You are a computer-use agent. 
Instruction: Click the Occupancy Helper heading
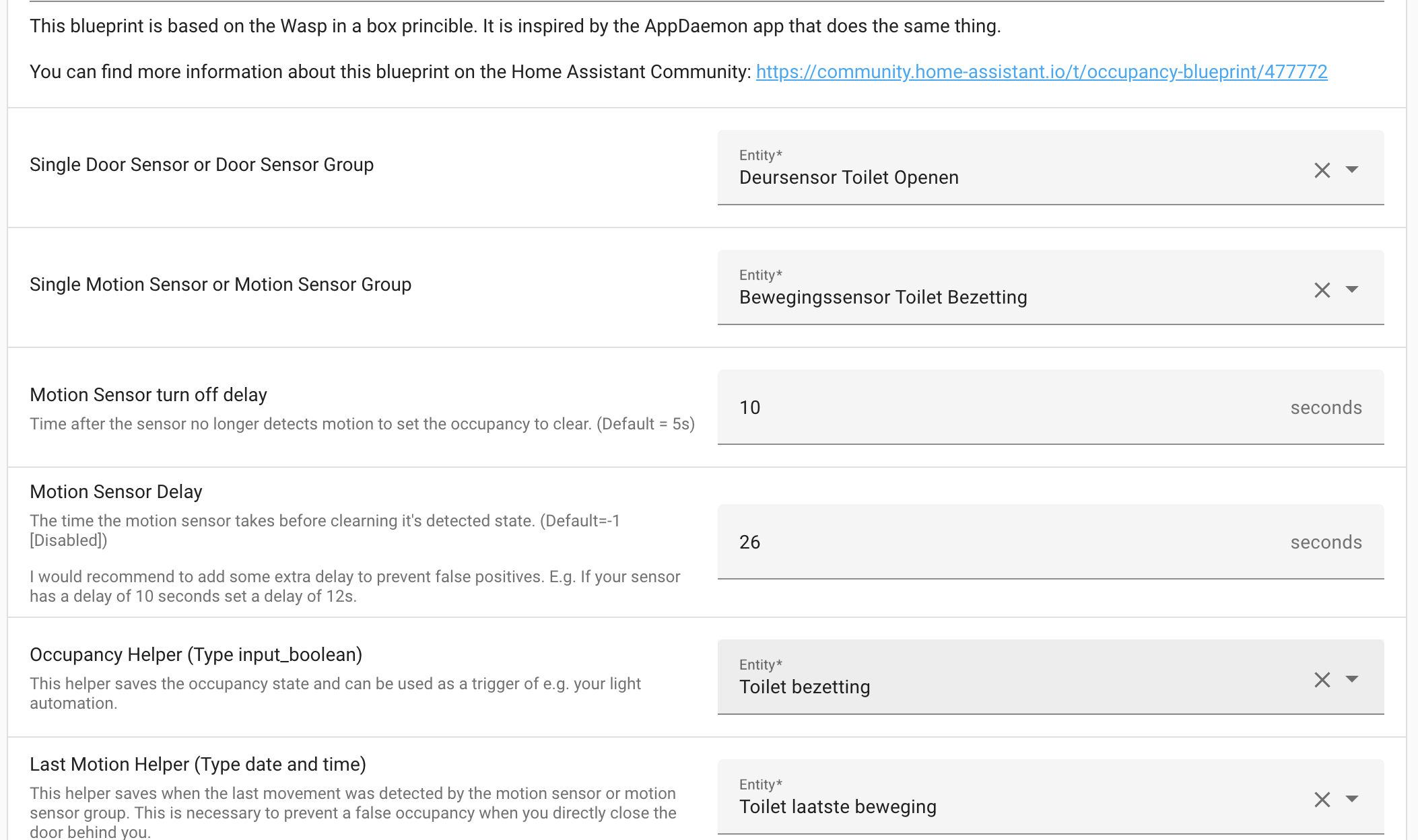coord(196,655)
